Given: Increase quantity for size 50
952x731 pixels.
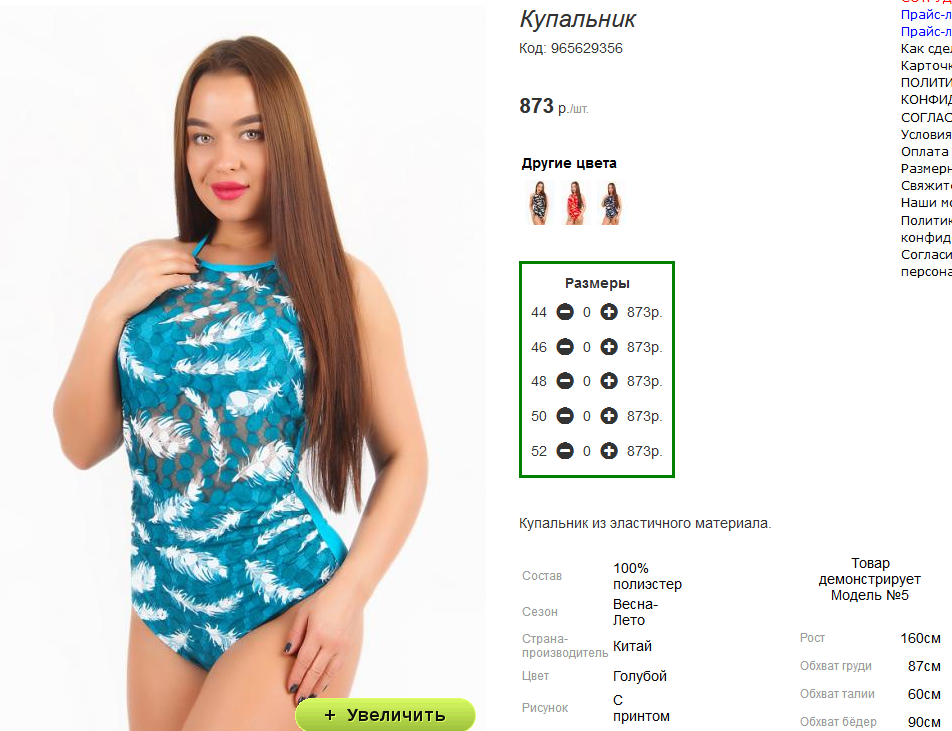Looking at the screenshot, I should click(x=608, y=416).
